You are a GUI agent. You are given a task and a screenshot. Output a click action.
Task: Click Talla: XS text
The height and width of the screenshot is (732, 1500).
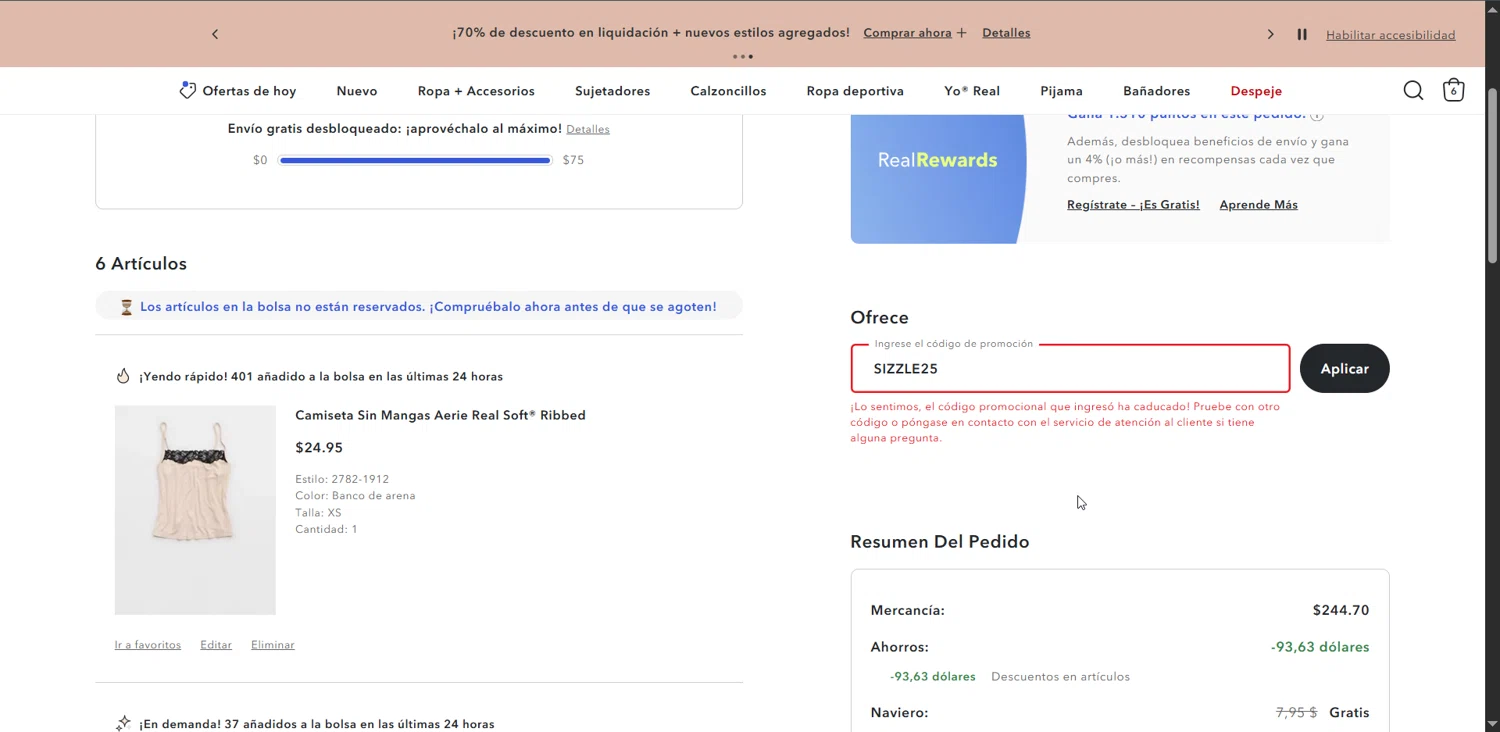(318, 513)
